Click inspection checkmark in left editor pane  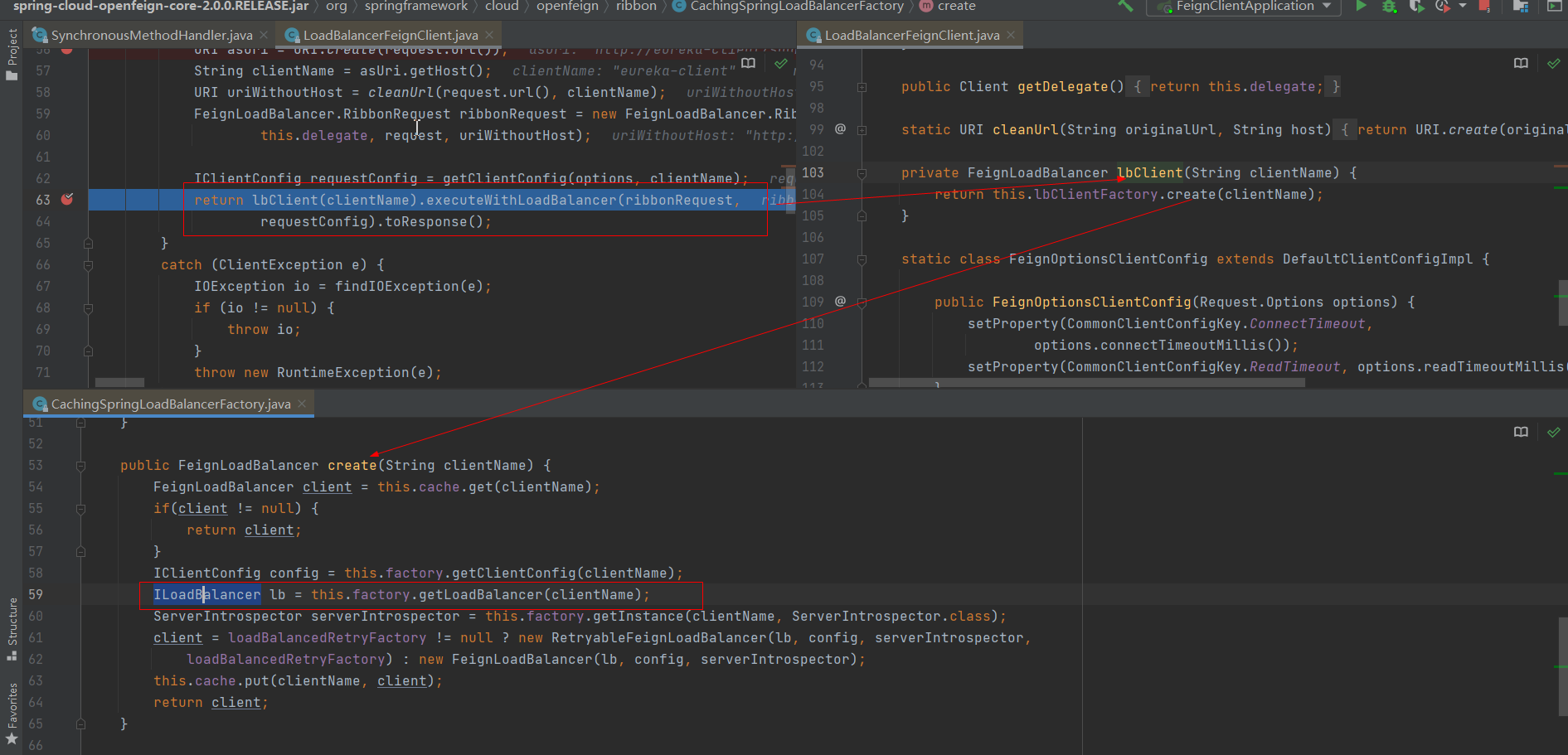pyautogui.click(x=780, y=64)
